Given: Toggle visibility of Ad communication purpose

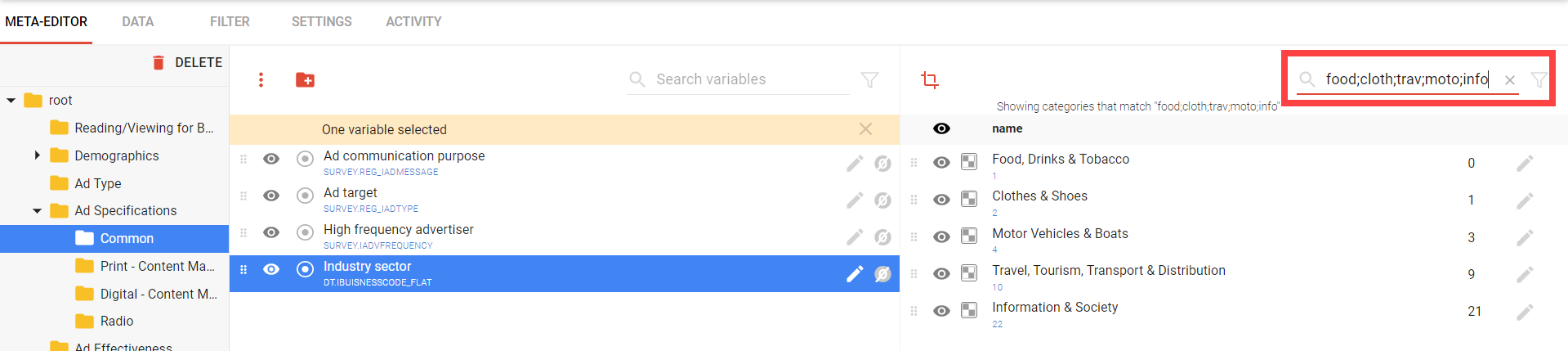Looking at the screenshot, I should click(271, 159).
